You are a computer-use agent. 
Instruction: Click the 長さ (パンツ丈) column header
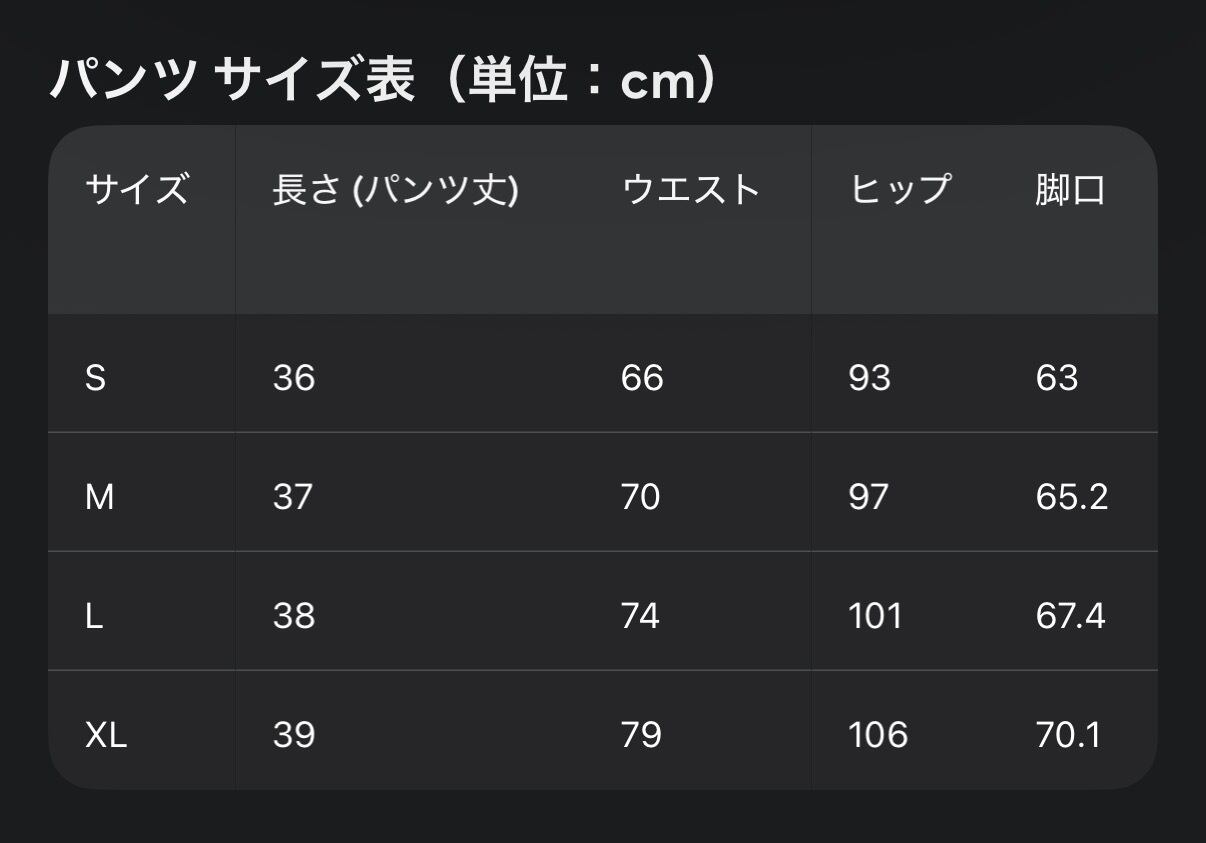click(395, 189)
